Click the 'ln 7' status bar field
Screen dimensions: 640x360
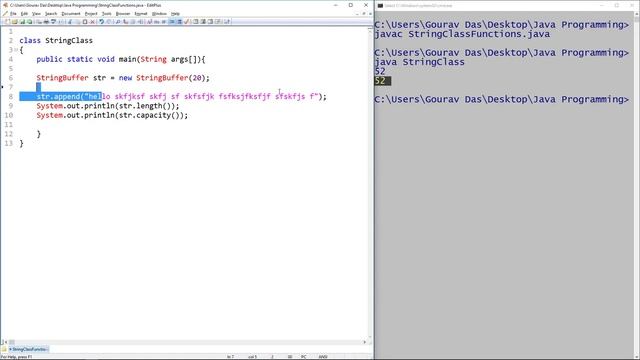[x=231, y=357]
